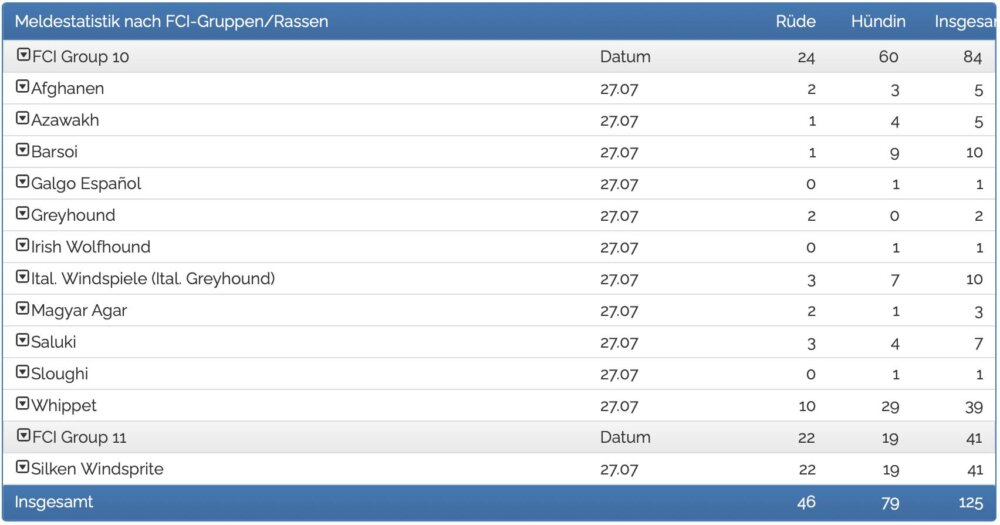
Task: Expand the Afghanen row arrow icon
Action: click(x=22, y=86)
